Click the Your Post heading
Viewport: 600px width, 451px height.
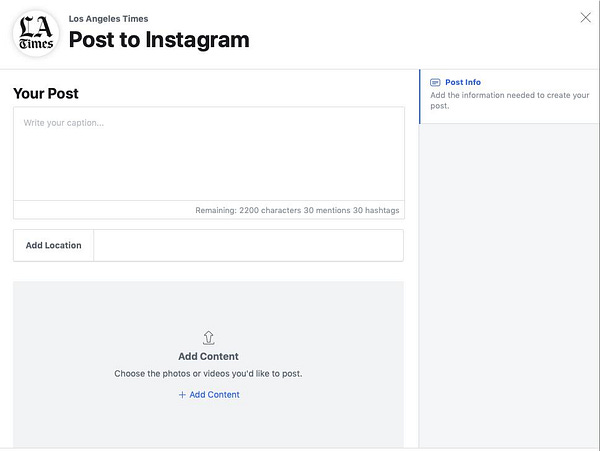tap(46, 94)
